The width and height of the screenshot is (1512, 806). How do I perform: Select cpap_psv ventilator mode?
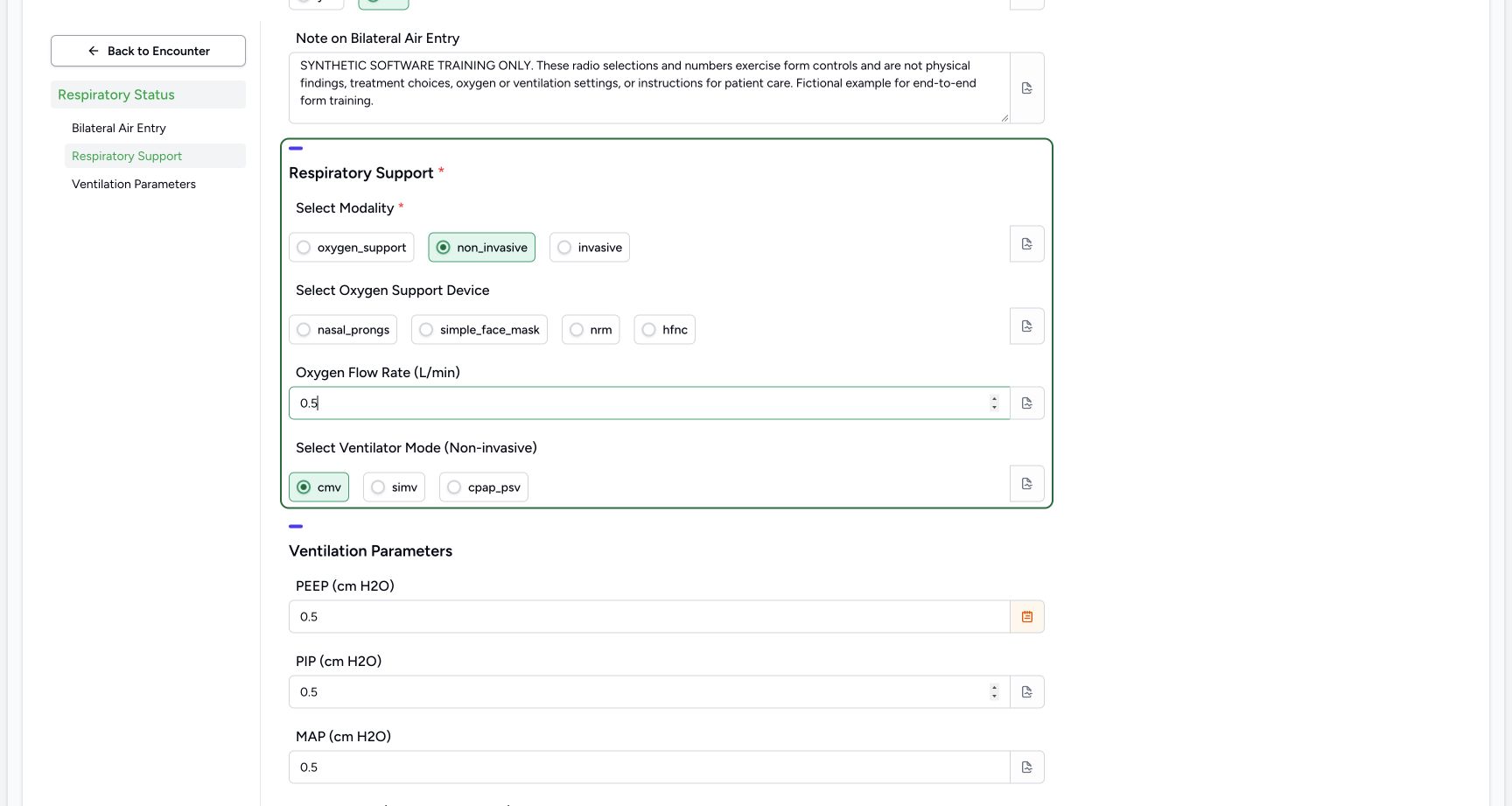[483, 487]
